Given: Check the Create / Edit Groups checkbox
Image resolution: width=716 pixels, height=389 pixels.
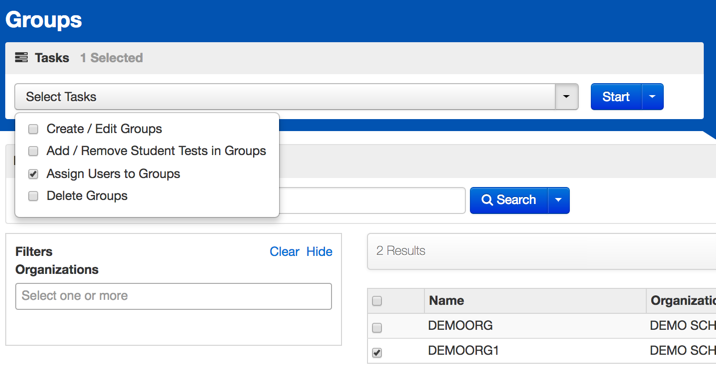Looking at the screenshot, I should point(33,129).
